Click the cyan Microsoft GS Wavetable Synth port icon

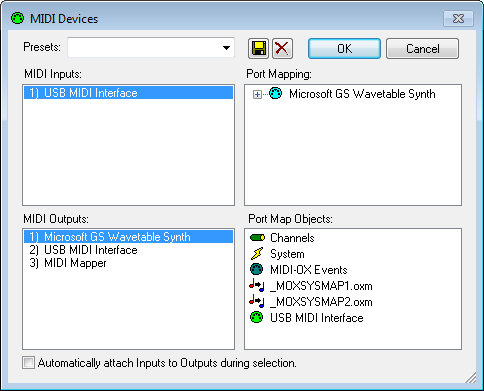(x=276, y=94)
